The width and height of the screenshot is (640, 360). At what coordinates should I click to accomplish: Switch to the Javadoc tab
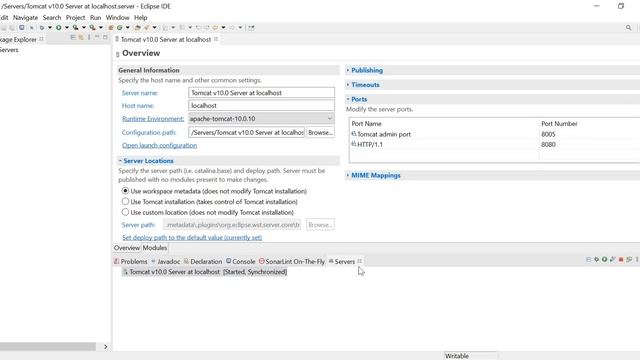(165, 261)
